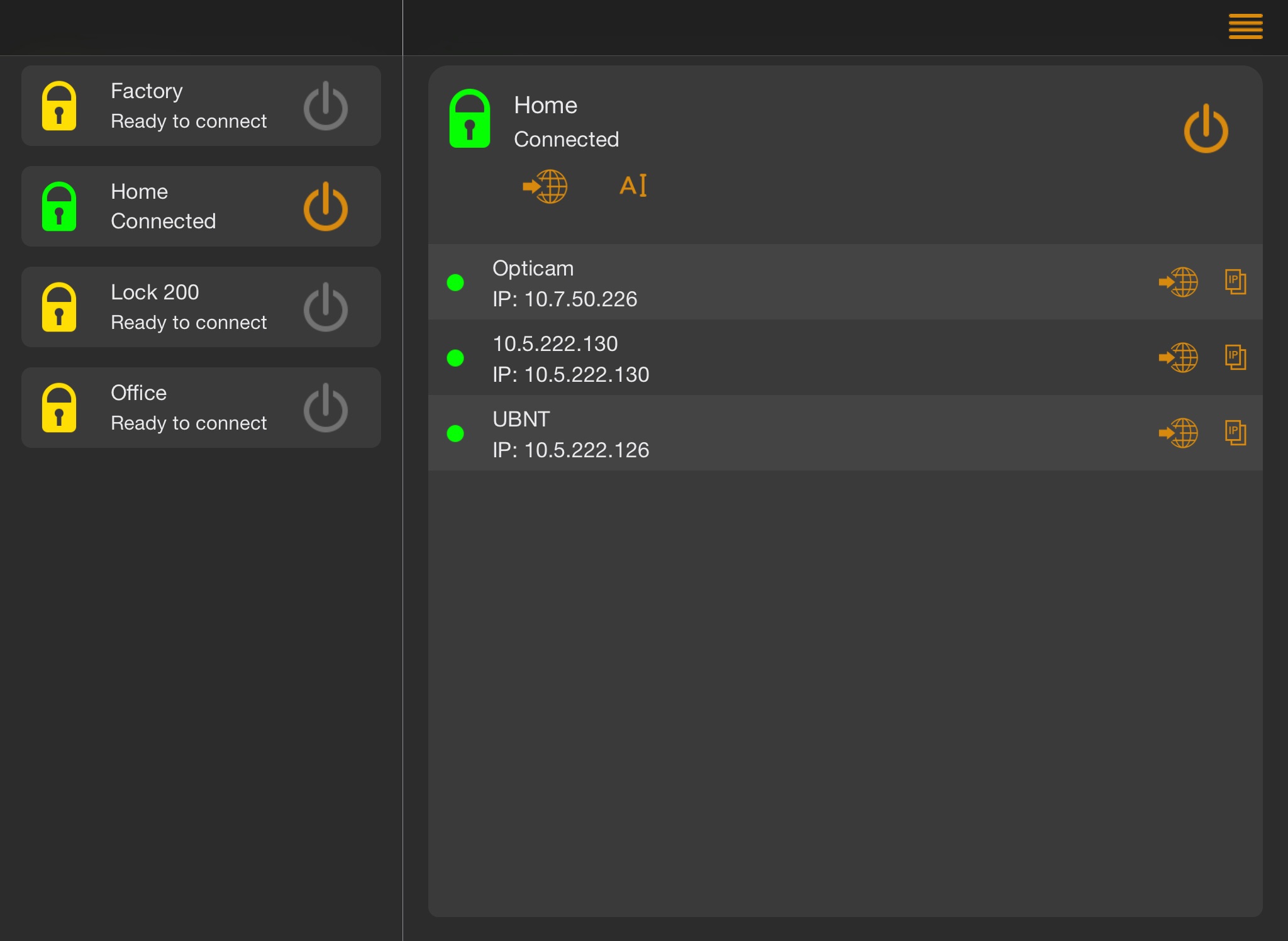Click the rename text icon
The width and height of the screenshot is (1288, 941).
633,186
